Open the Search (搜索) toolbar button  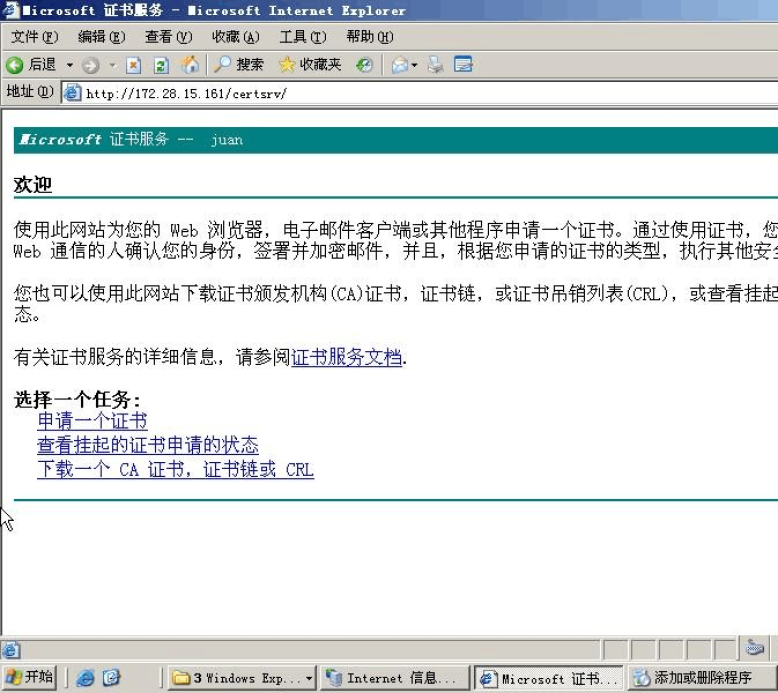(239, 65)
